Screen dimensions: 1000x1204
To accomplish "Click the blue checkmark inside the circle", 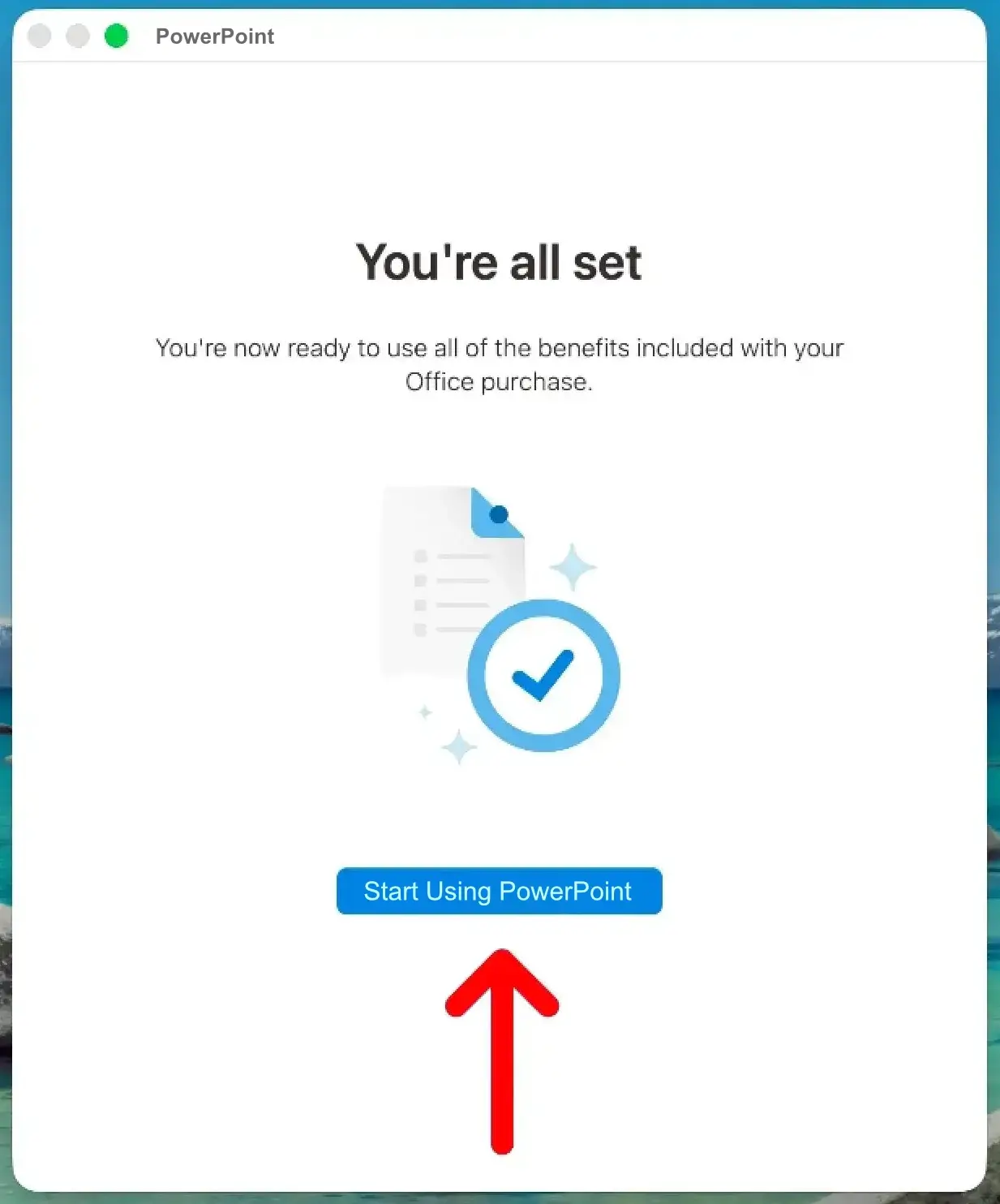I will pos(543,675).
